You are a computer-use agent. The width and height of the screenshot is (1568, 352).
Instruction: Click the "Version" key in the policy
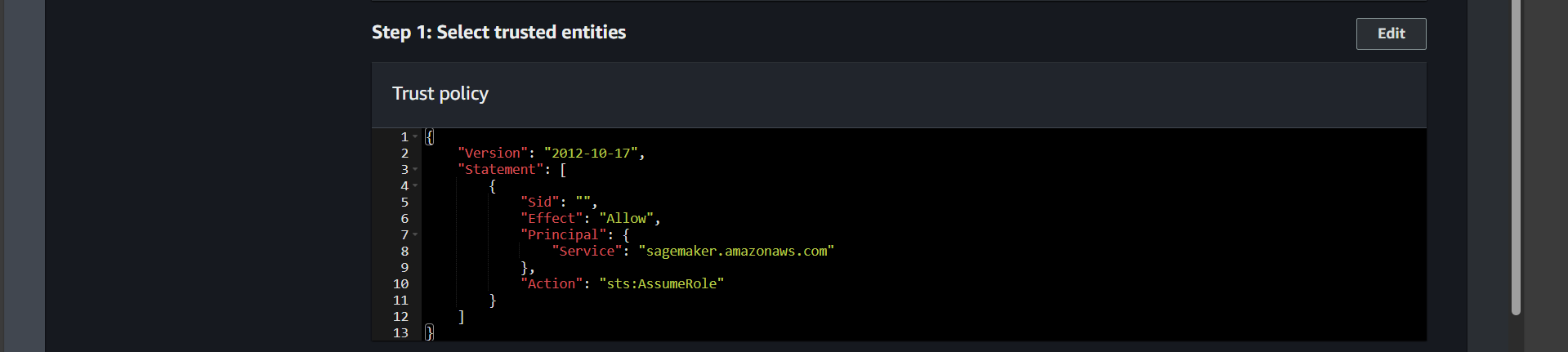pyautogui.click(x=493, y=154)
